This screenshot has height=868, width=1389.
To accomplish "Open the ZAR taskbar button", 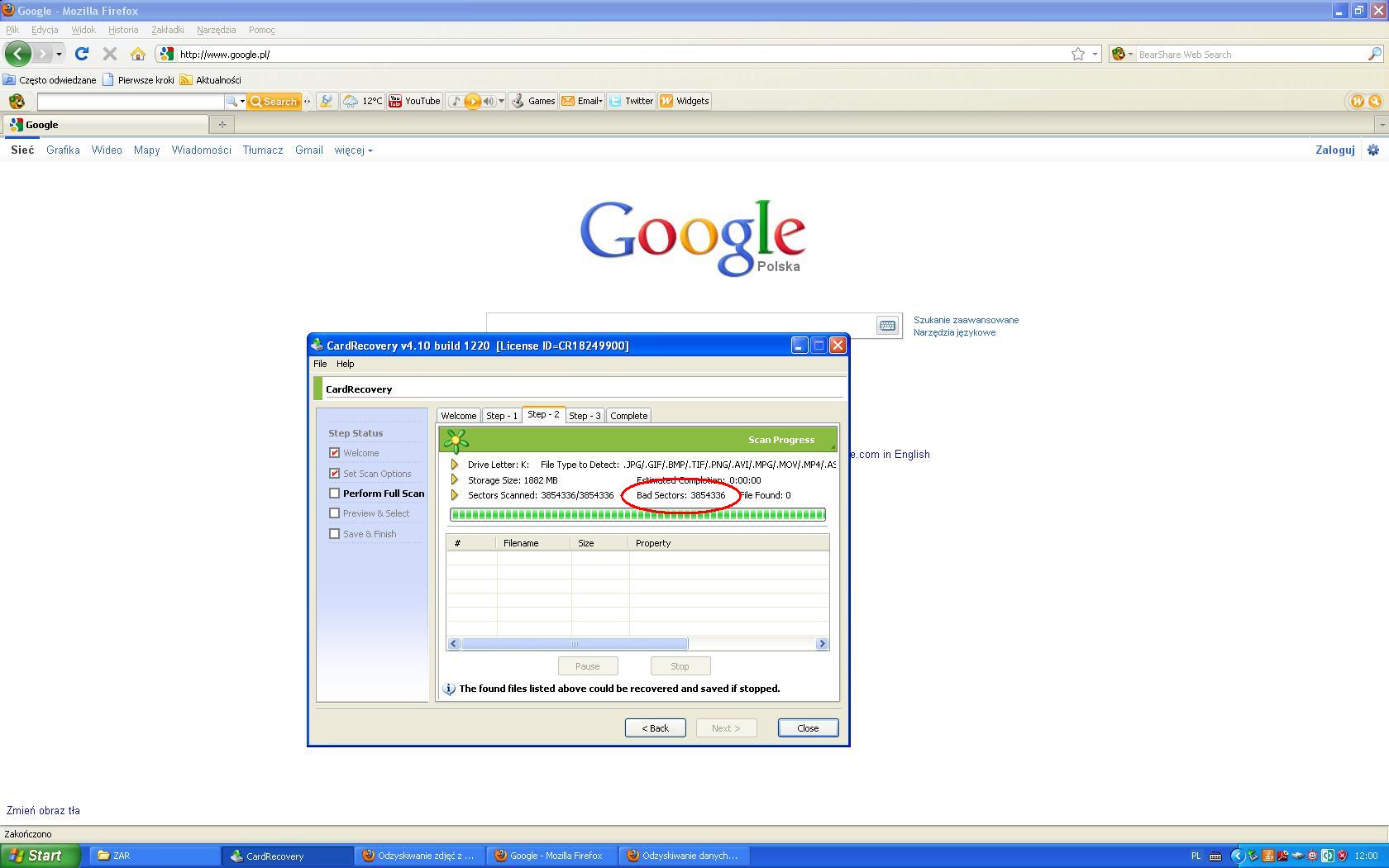I will [x=155, y=856].
